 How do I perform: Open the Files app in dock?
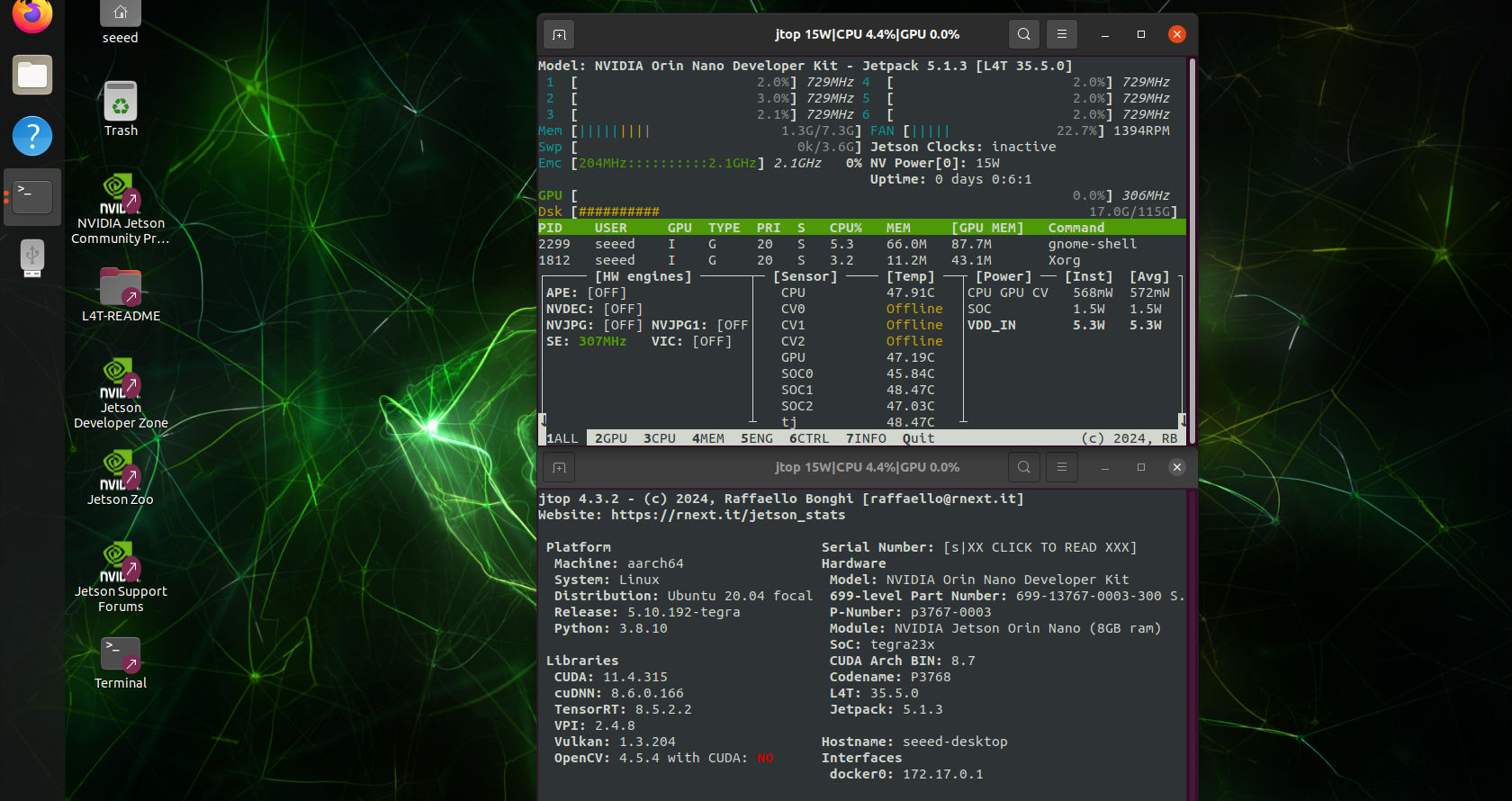pyautogui.click(x=32, y=75)
